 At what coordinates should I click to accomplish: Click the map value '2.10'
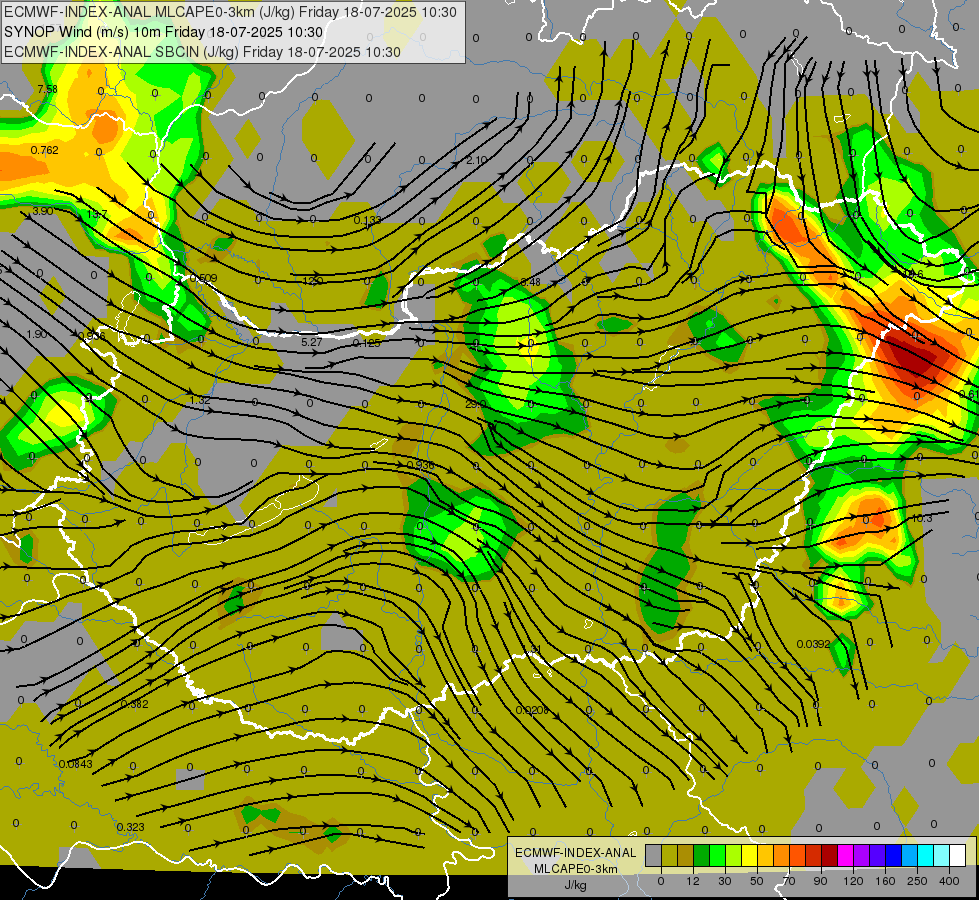pyautogui.click(x=477, y=161)
